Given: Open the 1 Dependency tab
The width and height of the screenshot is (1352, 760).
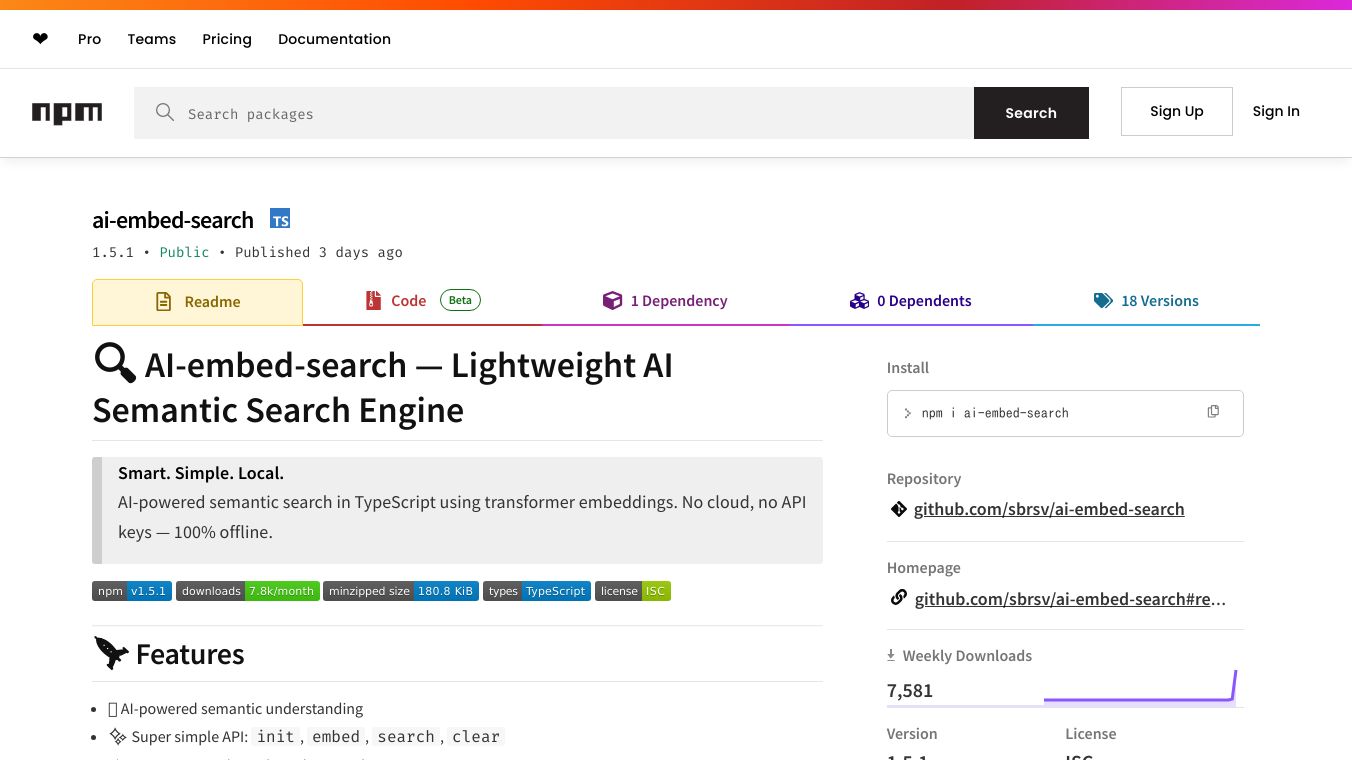Looking at the screenshot, I should pyautogui.click(x=665, y=301).
